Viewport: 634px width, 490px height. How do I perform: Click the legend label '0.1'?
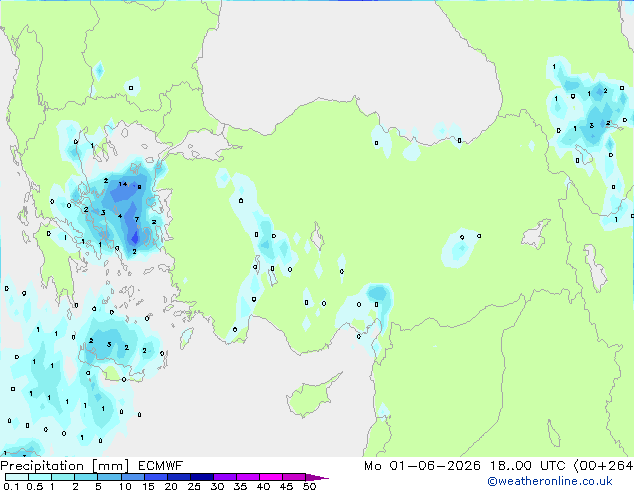coord(11,486)
